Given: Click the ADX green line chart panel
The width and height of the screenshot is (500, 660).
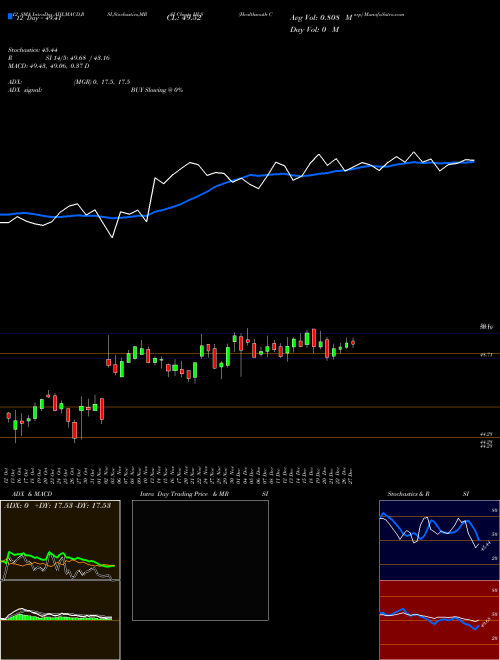Looking at the screenshot, I should tap(60, 540).
